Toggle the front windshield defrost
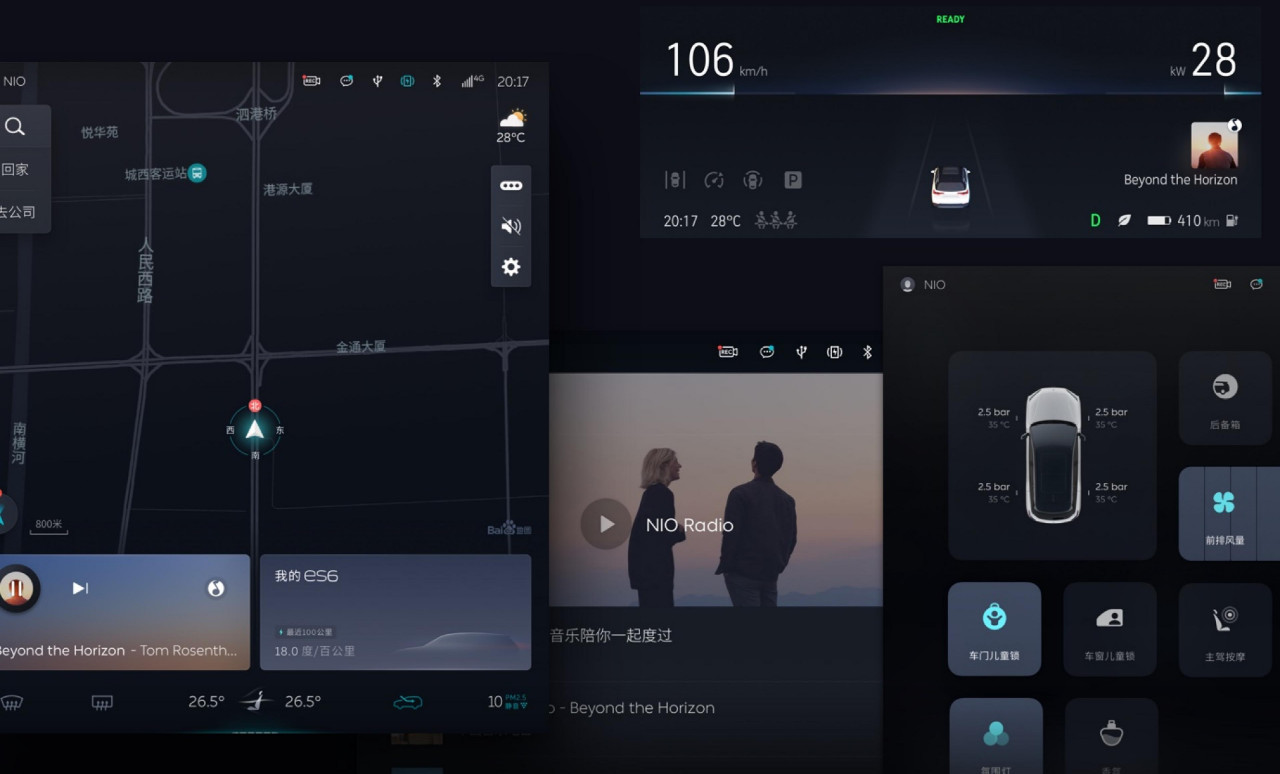Viewport: 1280px width, 774px height. click(12, 703)
